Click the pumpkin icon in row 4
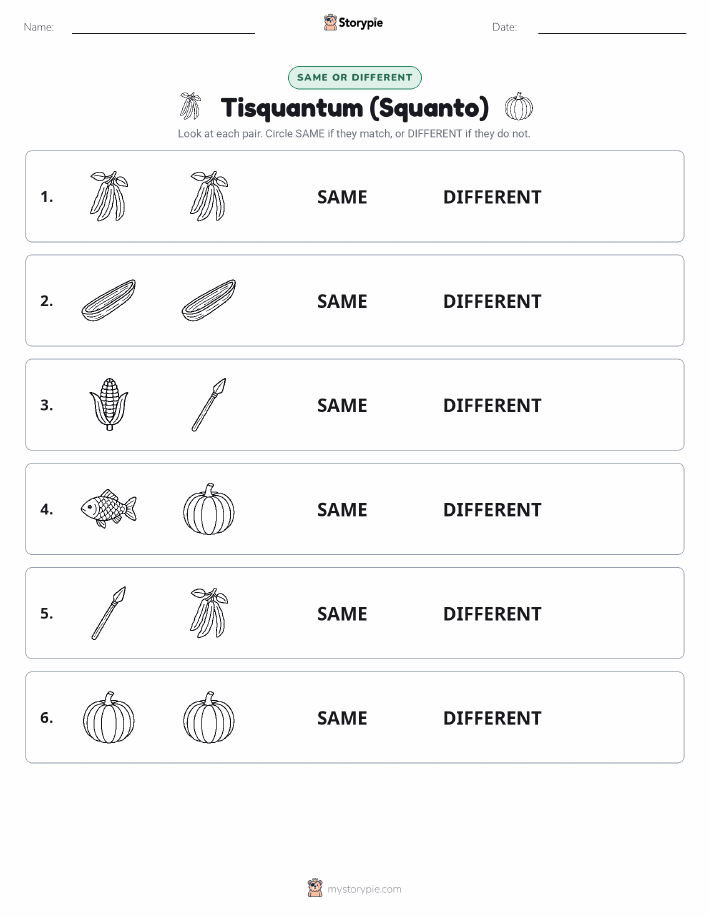This screenshot has width=709, height=917. click(x=209, y=509)
